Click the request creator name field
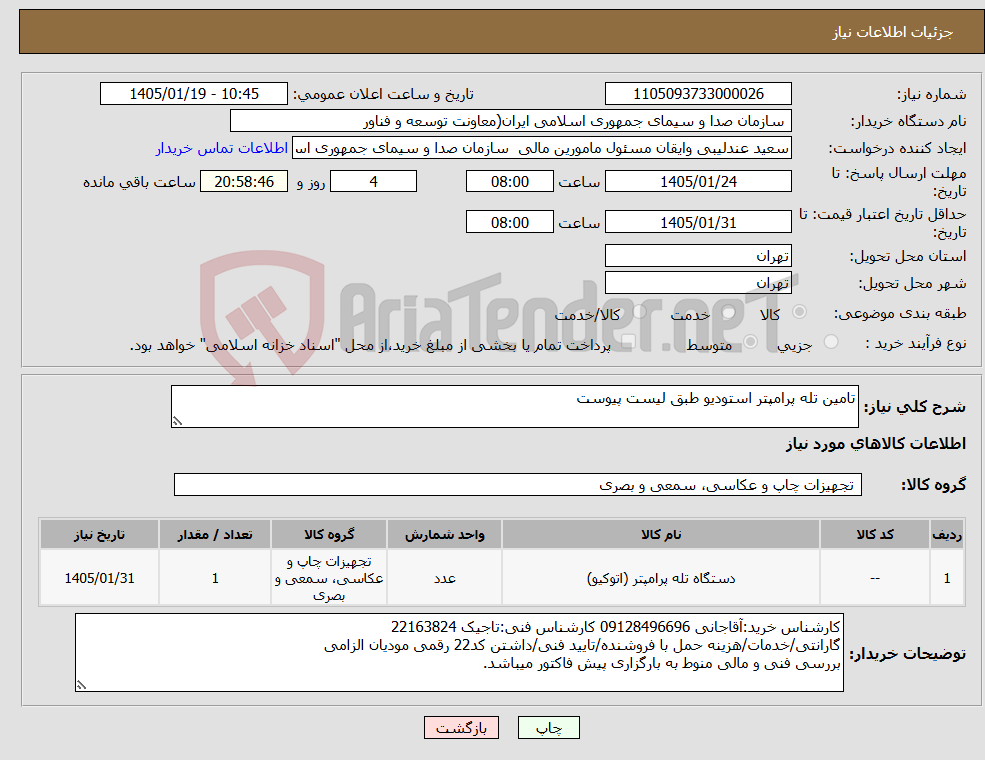985x760 pixels. tap(541, 148)
